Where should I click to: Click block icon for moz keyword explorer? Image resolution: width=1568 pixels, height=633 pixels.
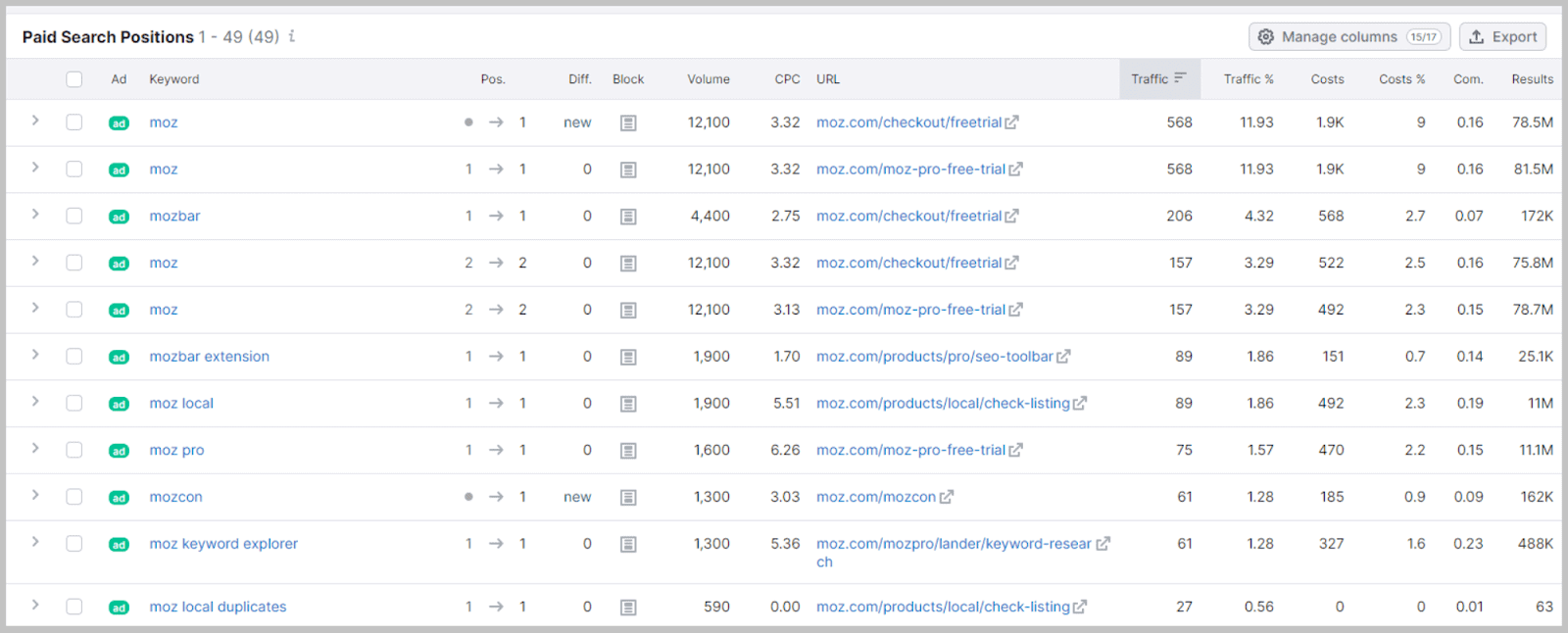point(628,545)
